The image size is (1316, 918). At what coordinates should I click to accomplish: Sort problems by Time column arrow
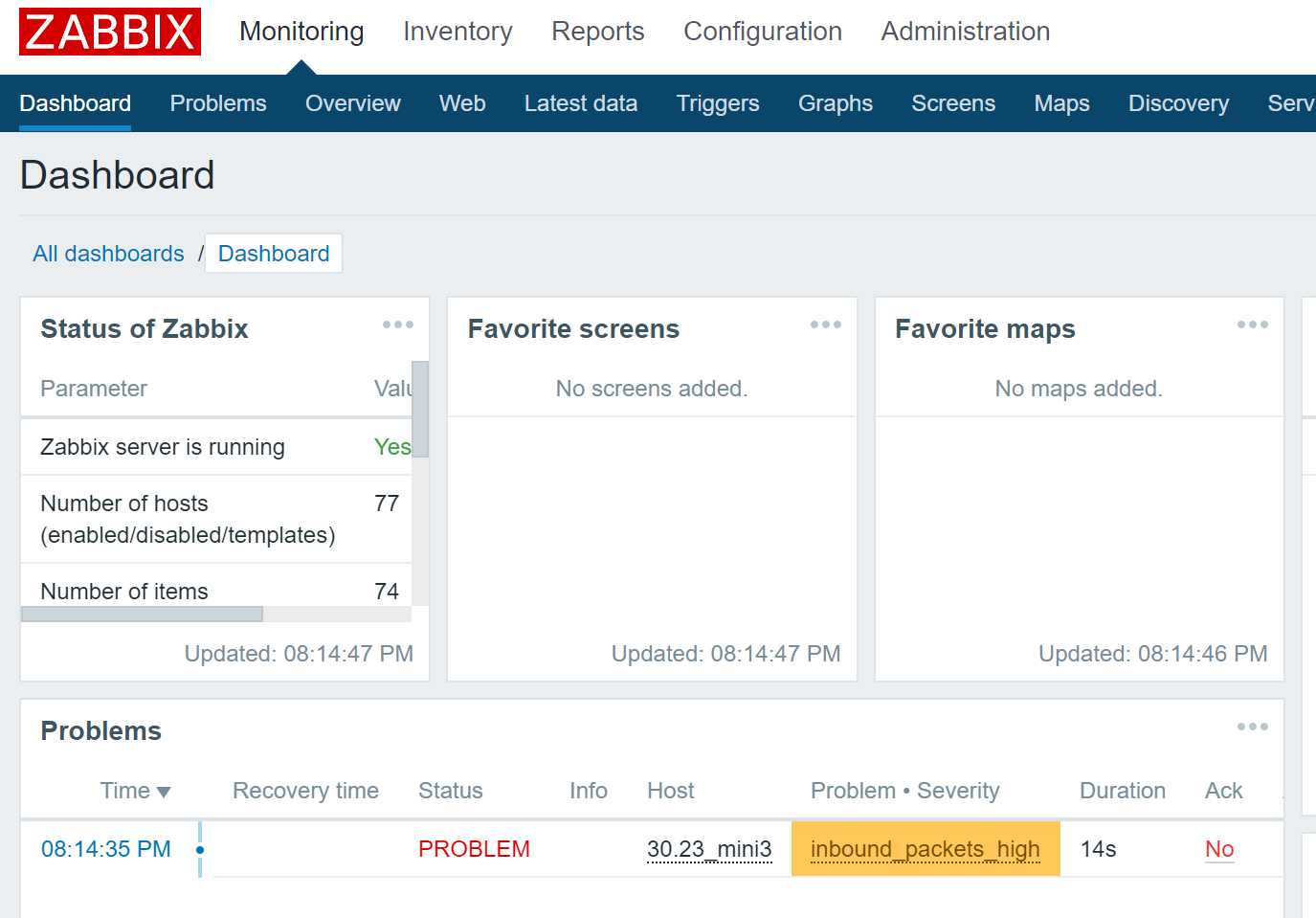tap(164, 792)
